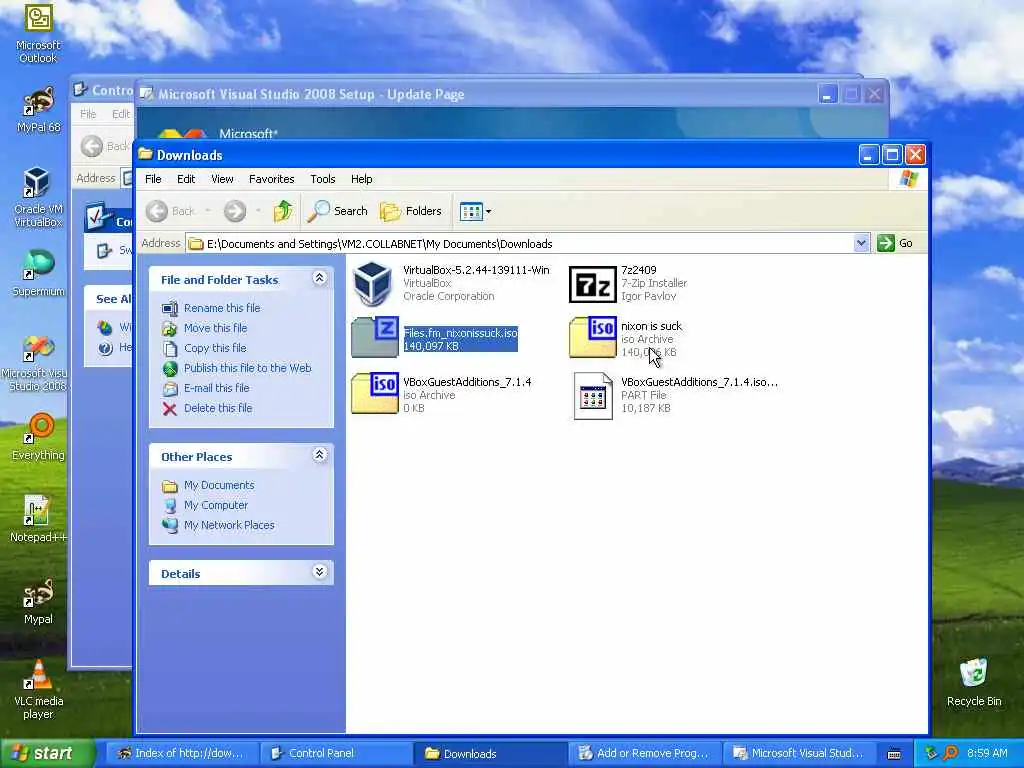Image resolution: width=1024 pixels, height=768 pixels.
Task: Select Files.fm_nixonissuck.iso file icon
Action: (x=375, y=337)
